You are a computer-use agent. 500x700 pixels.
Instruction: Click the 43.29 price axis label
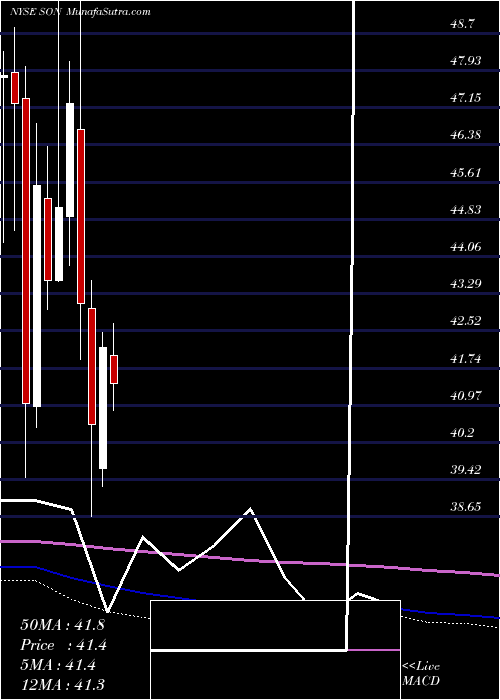click(466, 283)
